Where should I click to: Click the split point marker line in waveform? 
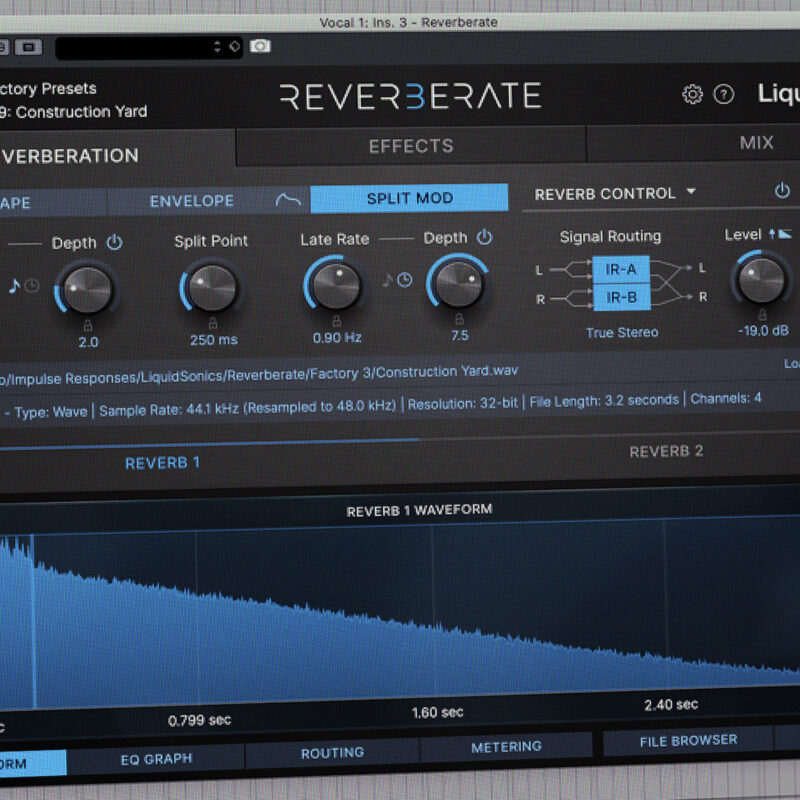34,621
